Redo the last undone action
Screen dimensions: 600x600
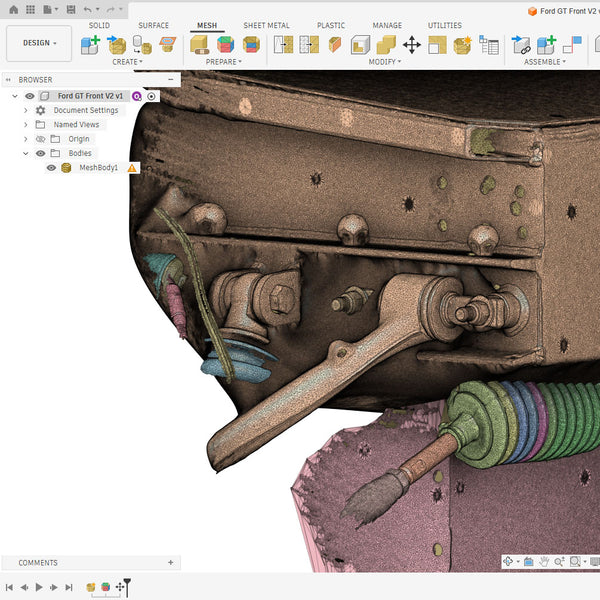(111, 10)
